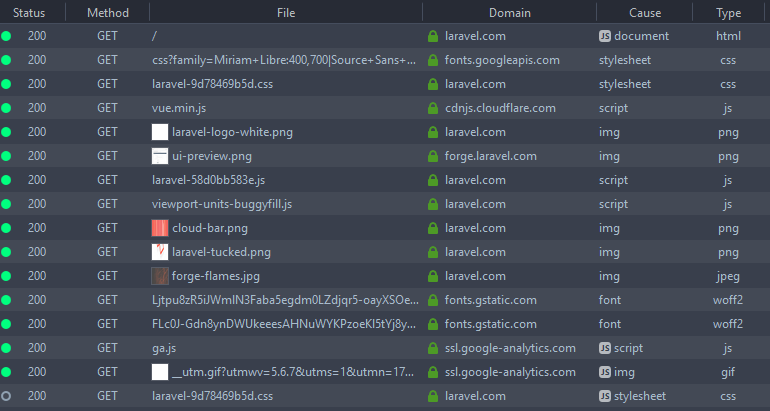The width and height of the screenshot is (770, 411).
Task: Click the lock icon on the ga.js row
Action: point(433,348)
